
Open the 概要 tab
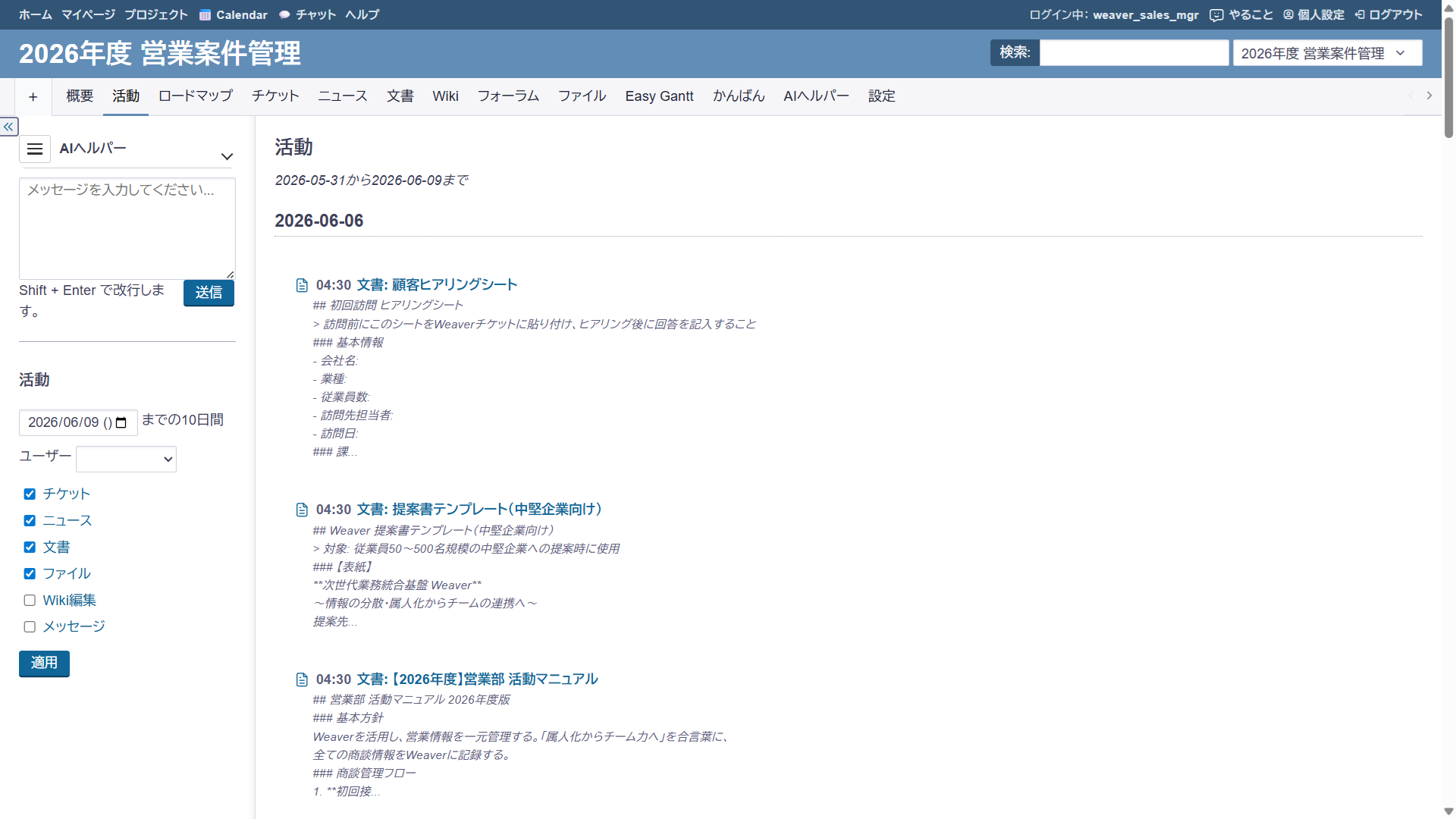point(80,96)
